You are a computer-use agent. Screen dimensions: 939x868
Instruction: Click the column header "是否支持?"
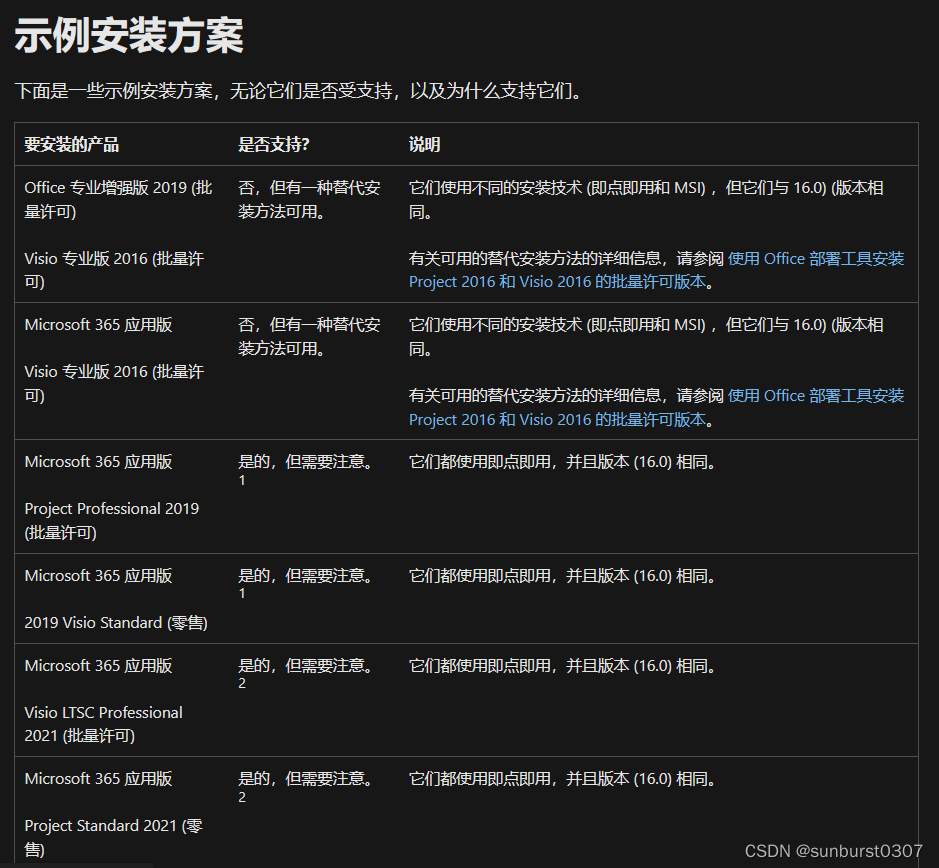[x=274, y=144]
